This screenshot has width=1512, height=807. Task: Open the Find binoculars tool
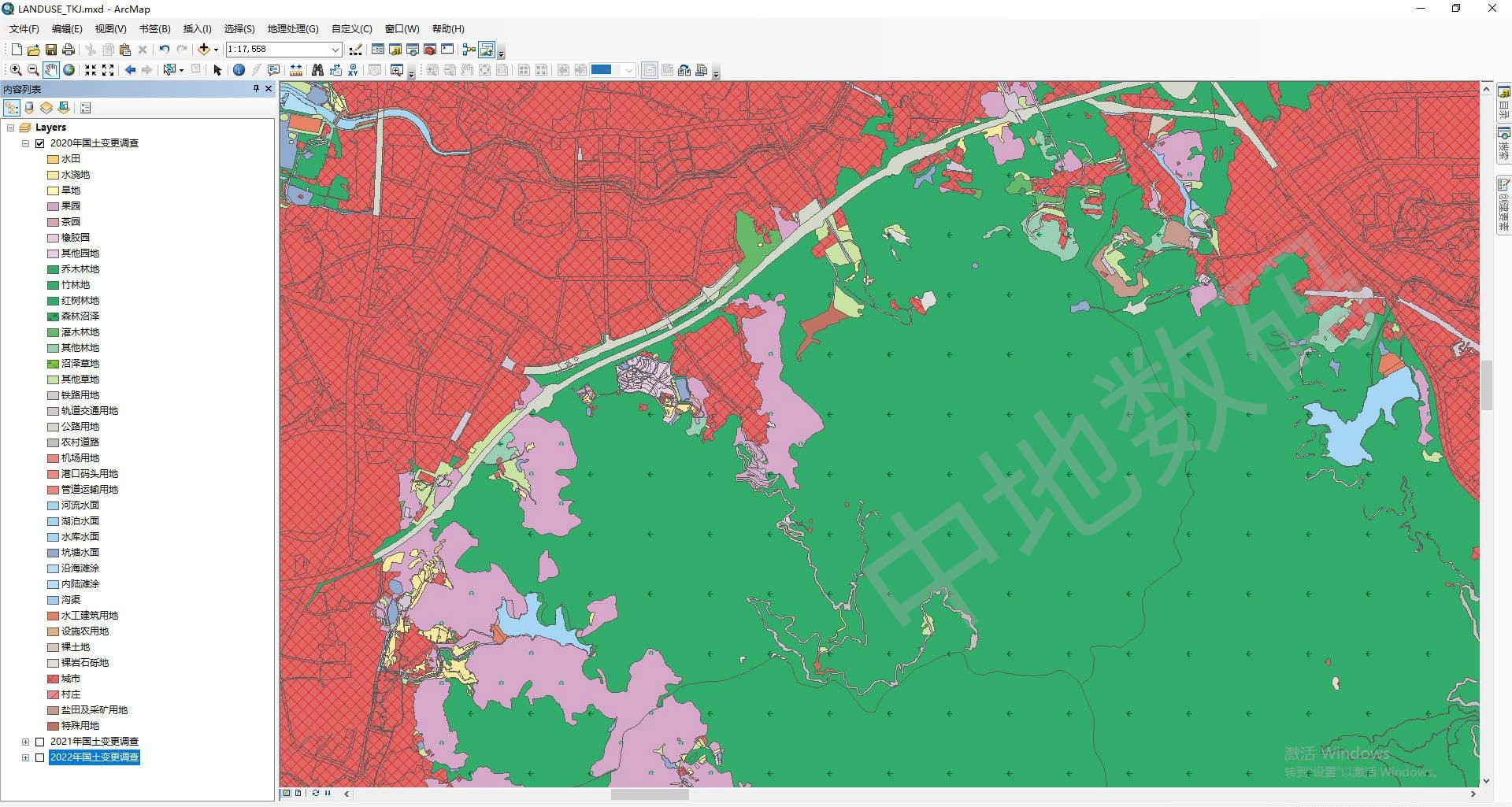click(x=317, y=70)
